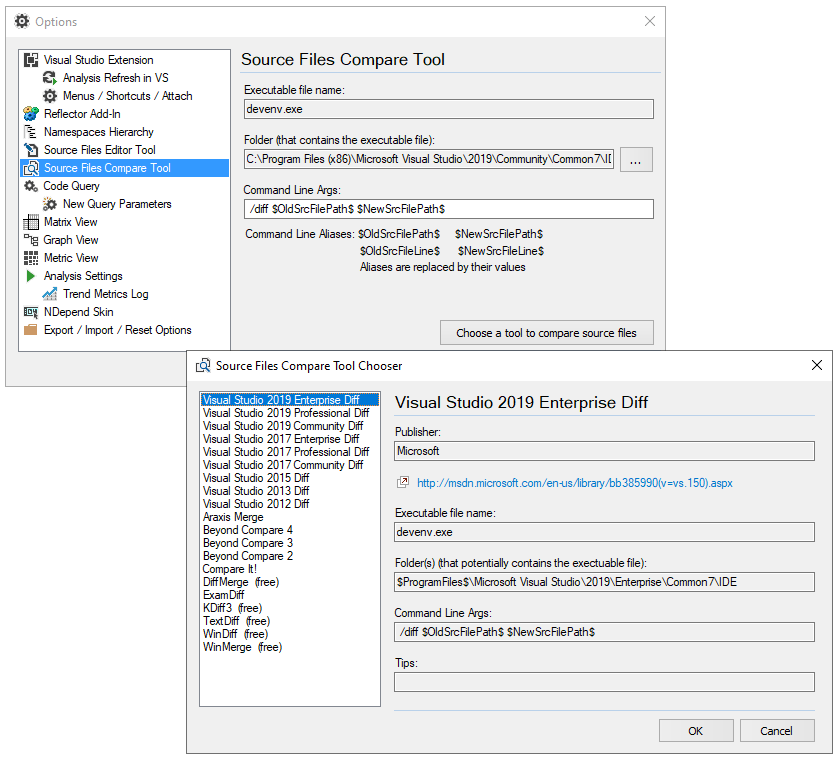Click the Visual Studio Extension icon
Image resolution: width=836 pixels, height=763 pixels.
point(31,60)
